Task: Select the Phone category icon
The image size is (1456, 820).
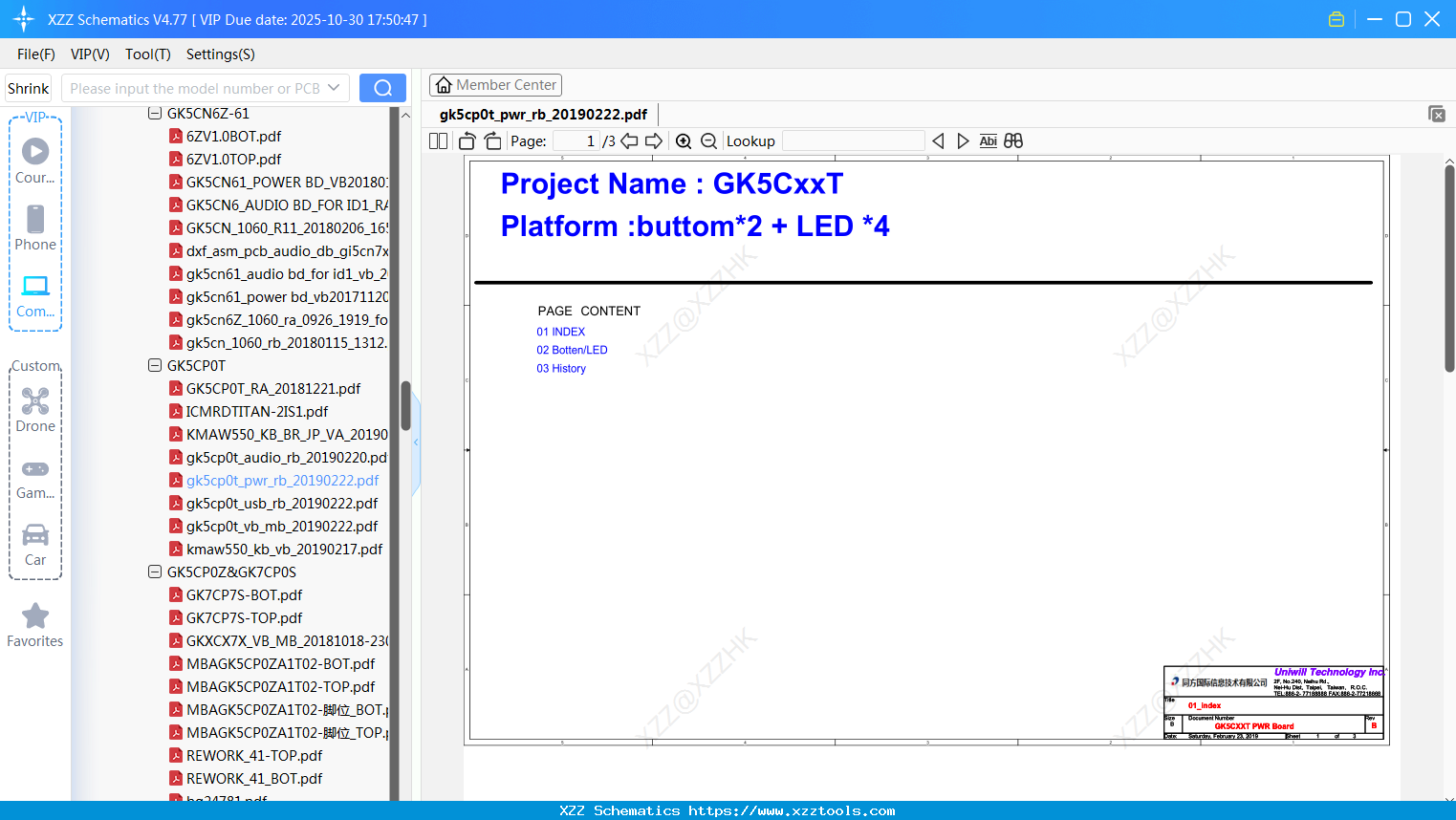Action: 35,227
